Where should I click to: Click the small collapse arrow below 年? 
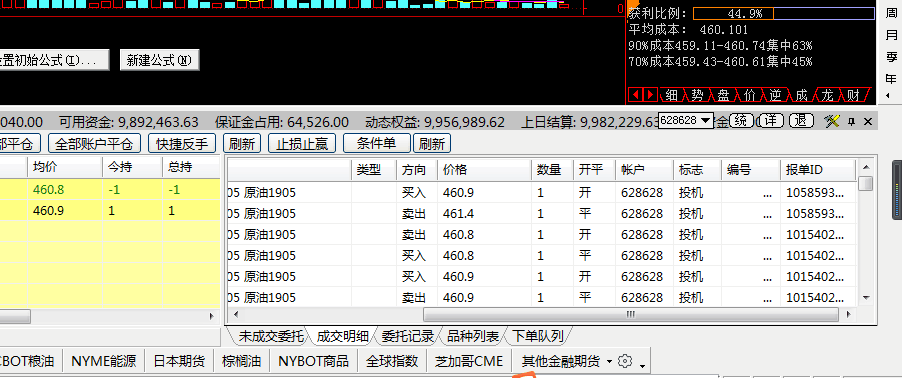(x=887, y=96)
